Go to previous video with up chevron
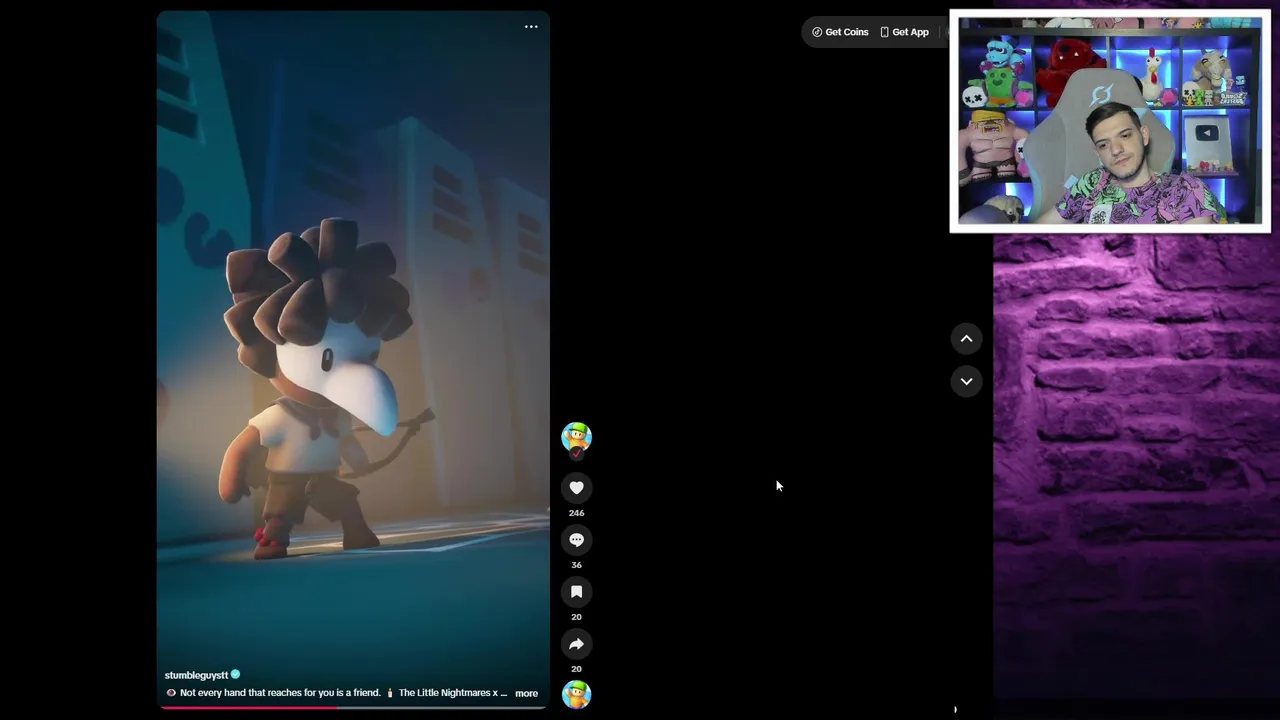Screen dimensions: 1280x720 point(966,339)
